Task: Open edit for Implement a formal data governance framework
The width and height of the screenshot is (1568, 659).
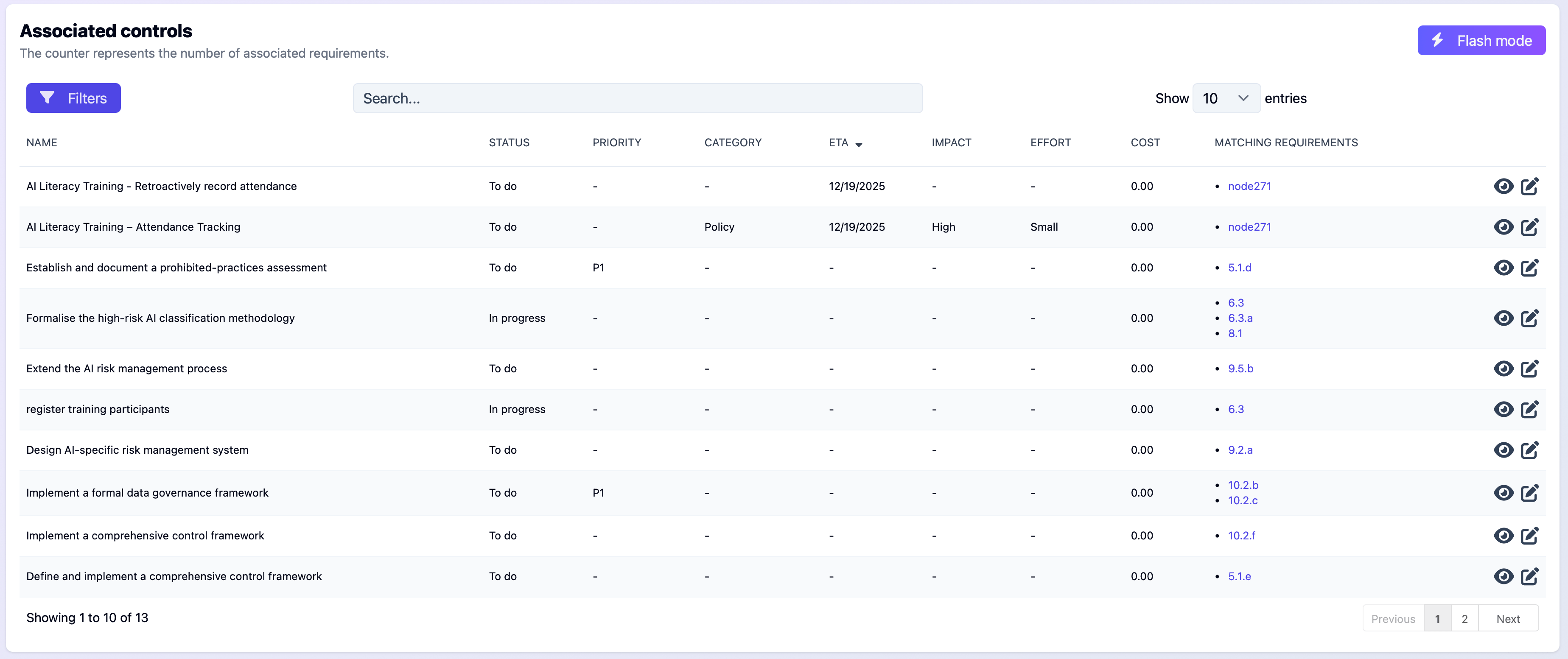Action: coord(1529,493)
